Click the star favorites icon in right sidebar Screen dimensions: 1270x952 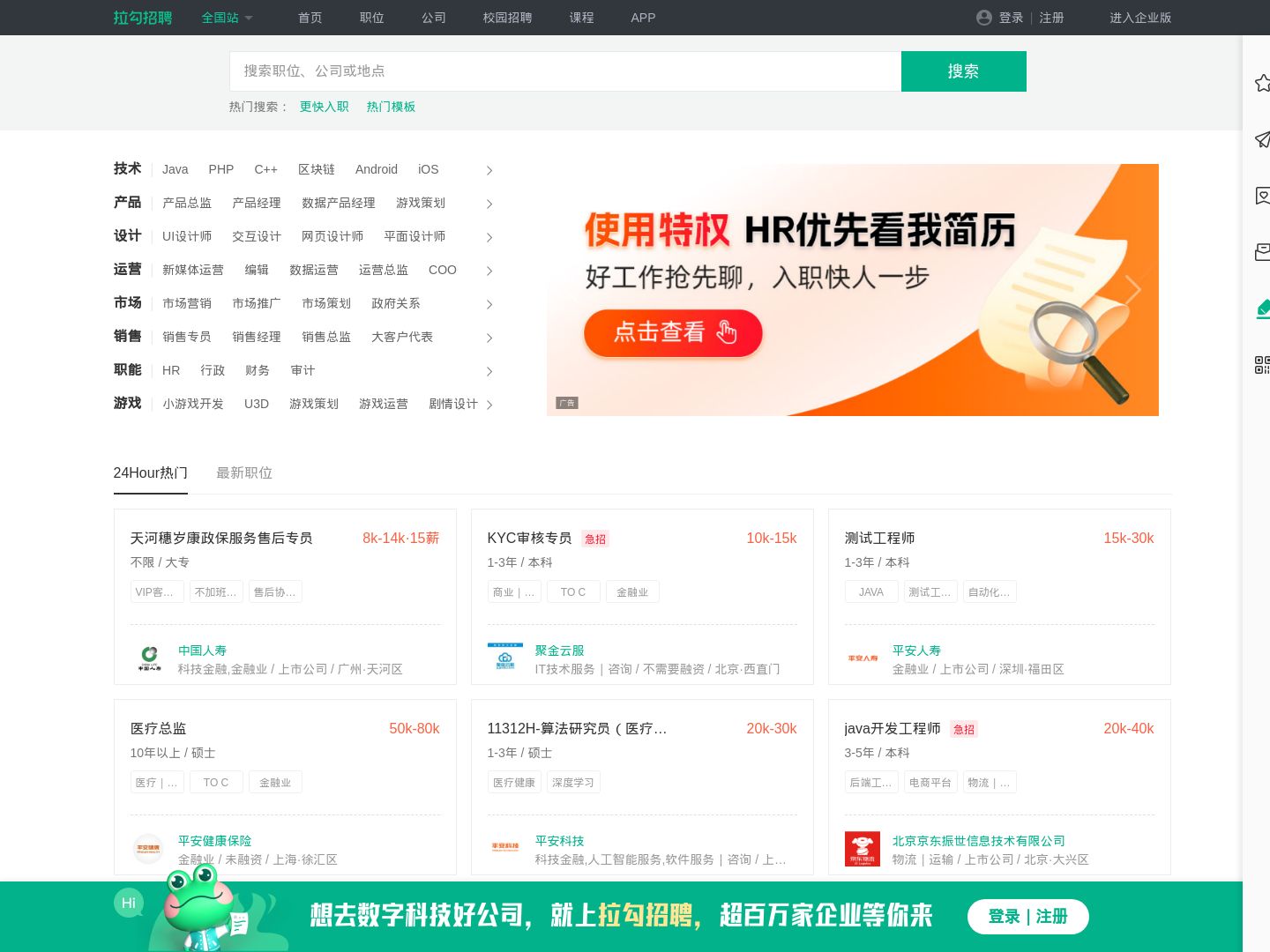[1262, 83]
